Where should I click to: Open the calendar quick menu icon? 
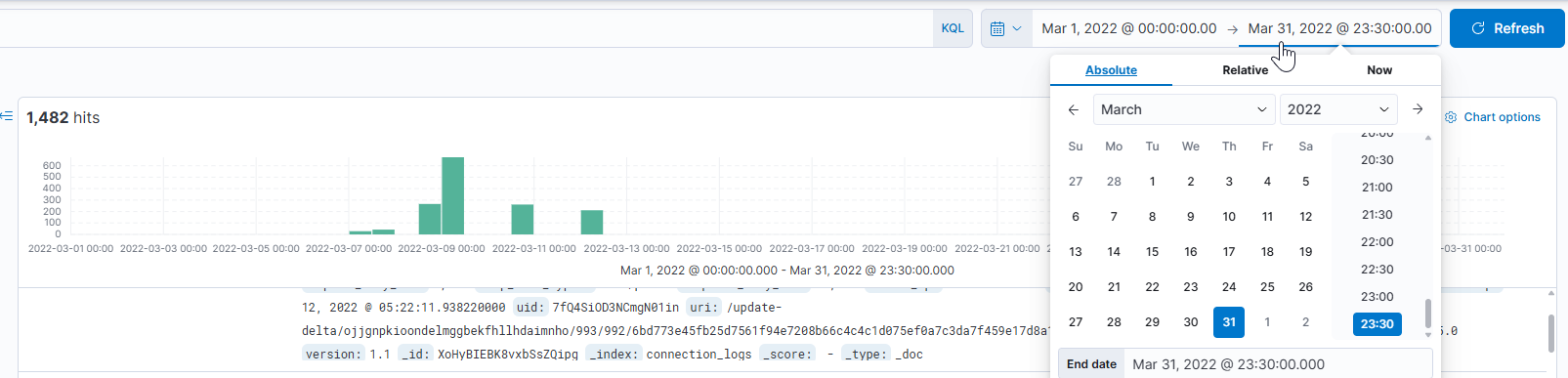pyautogui.click(x=1005, y=28)
